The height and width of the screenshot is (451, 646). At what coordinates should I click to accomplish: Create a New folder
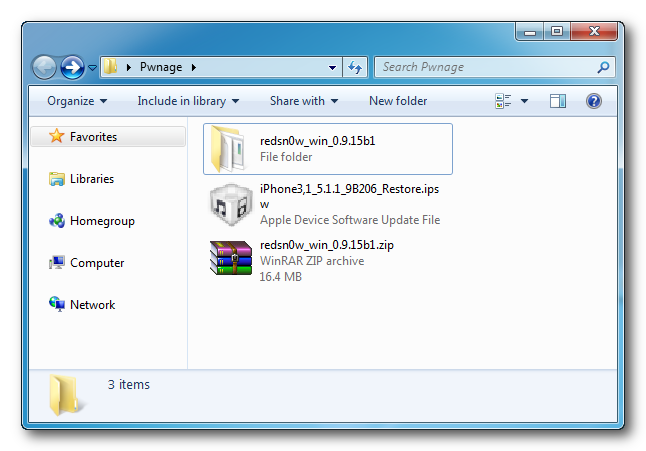pos(398,101)
